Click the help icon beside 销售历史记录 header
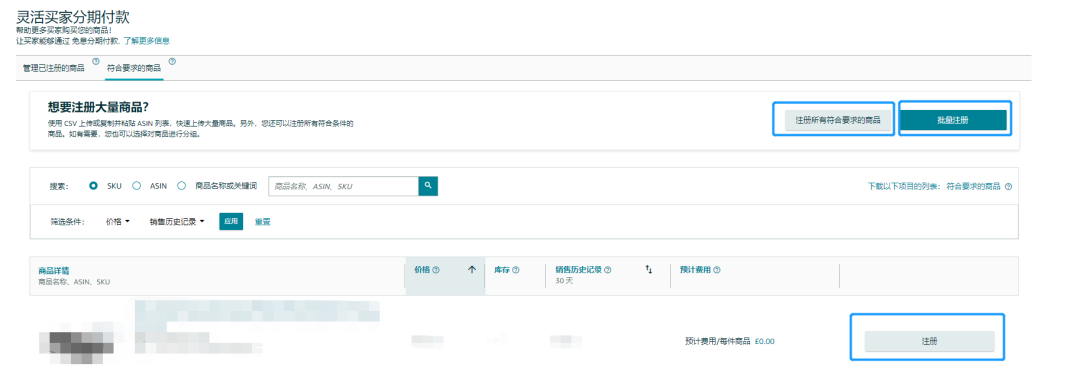The image size is (1080, 386). tap(608, 270)
